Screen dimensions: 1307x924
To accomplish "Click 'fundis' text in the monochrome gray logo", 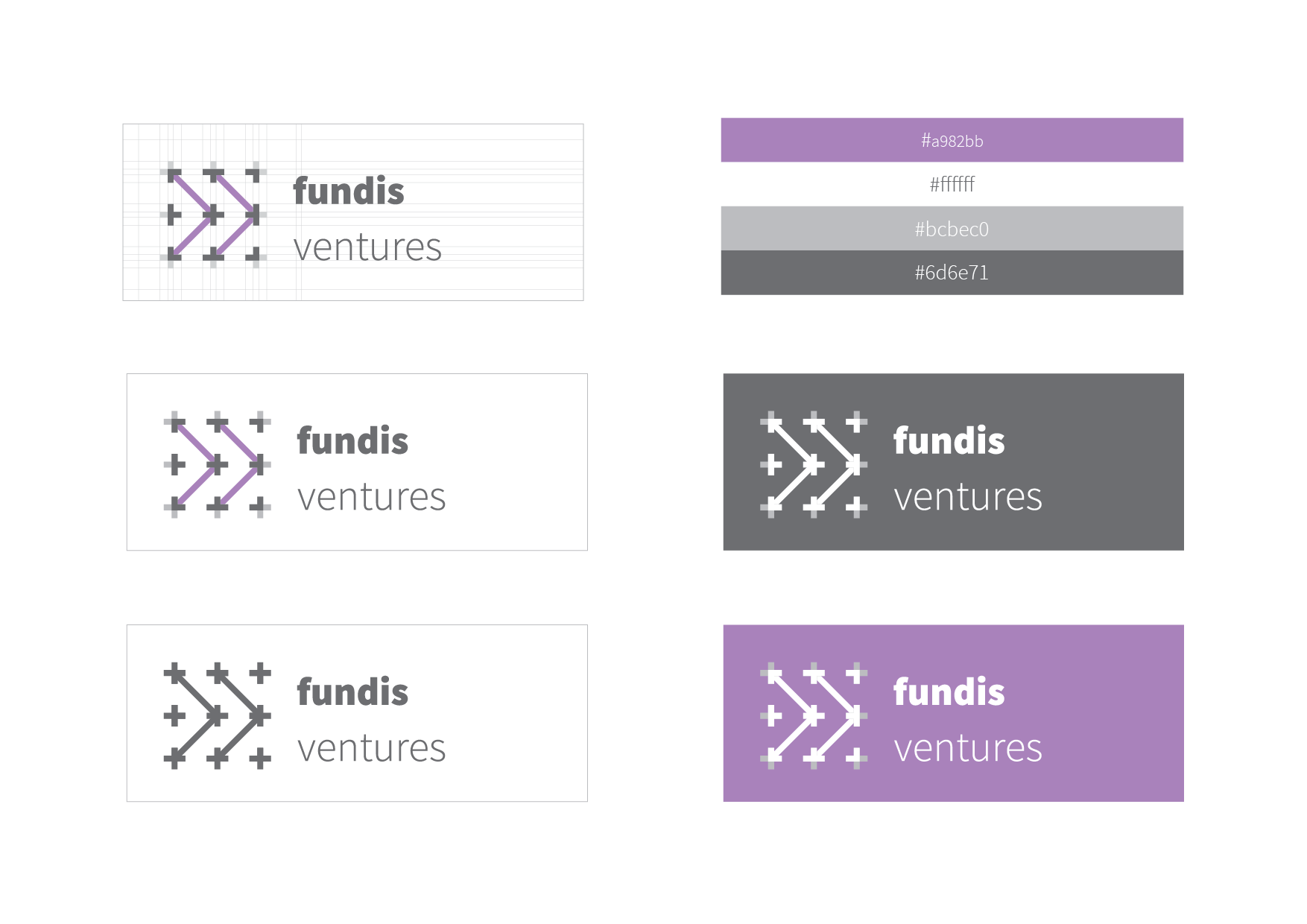I will pos(352,692).
